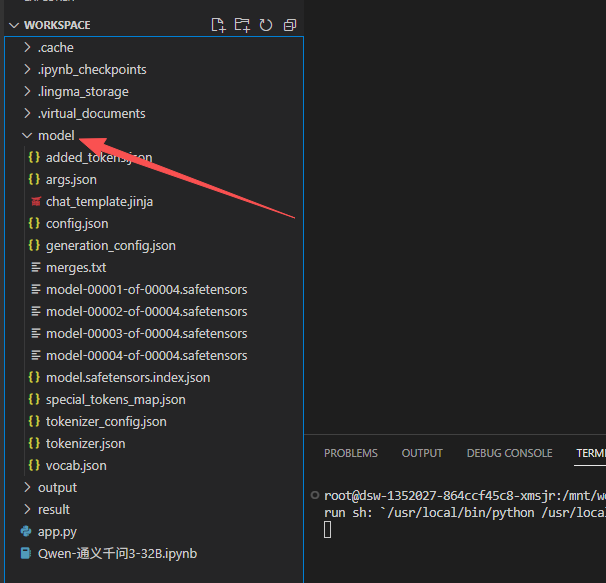Select model-00002-of-00004.safetensors file name
The image size is (606, 583).
[146, 312]
